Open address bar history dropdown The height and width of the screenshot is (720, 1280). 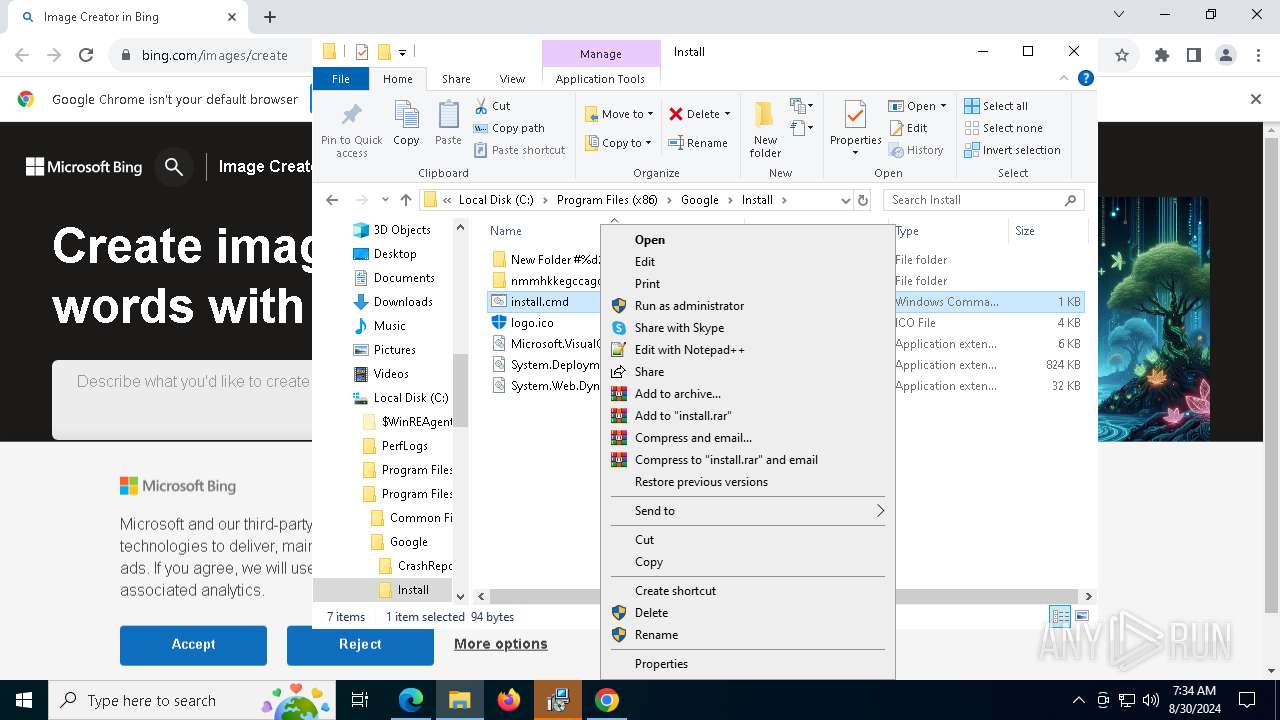tap(846, 200)
